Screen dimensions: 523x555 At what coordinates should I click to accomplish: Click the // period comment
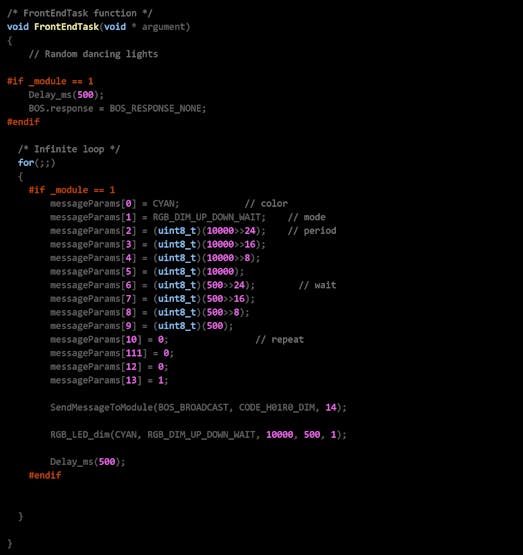[x=312, y=231]
